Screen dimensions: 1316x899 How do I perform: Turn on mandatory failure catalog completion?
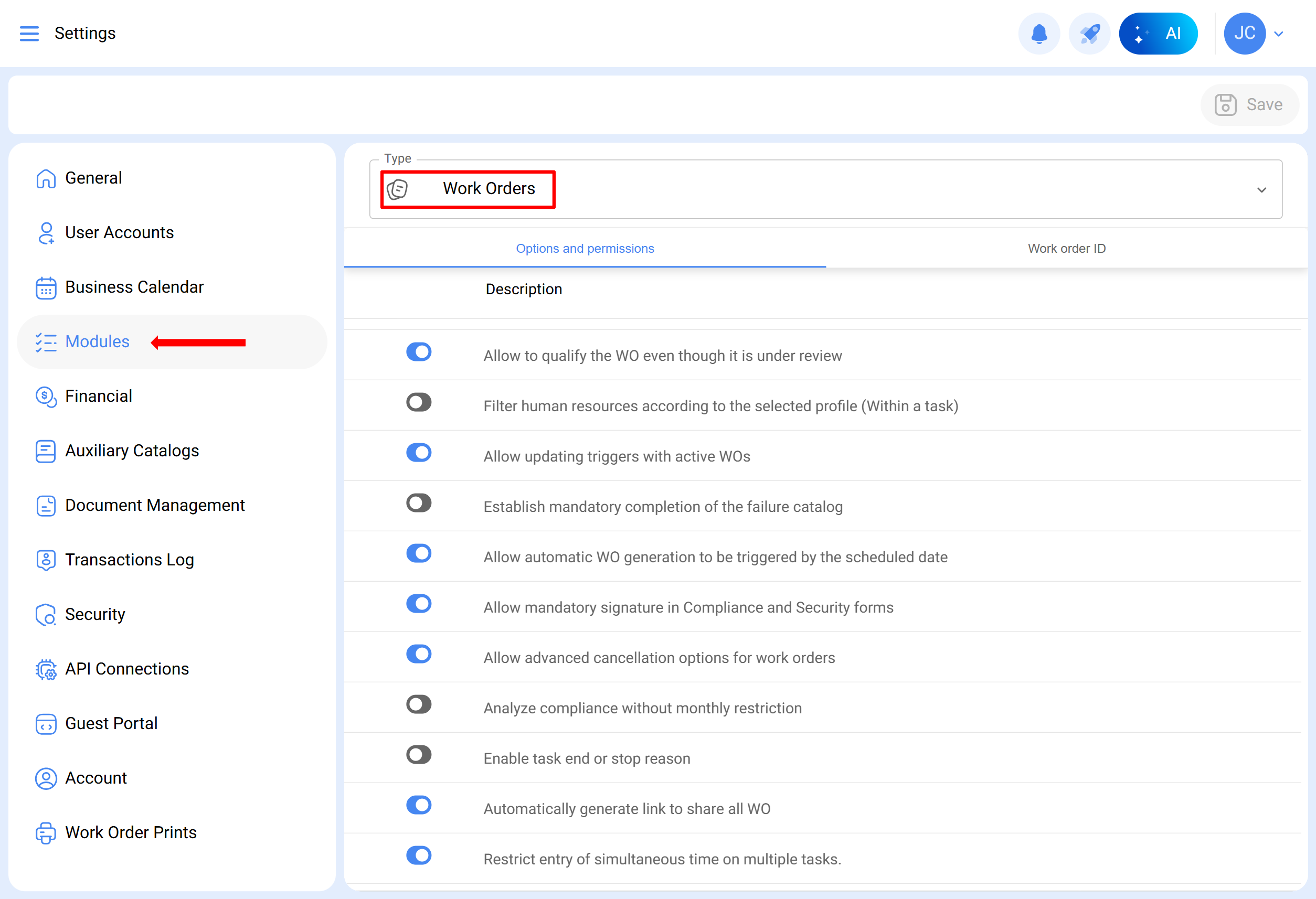point(419,502)
